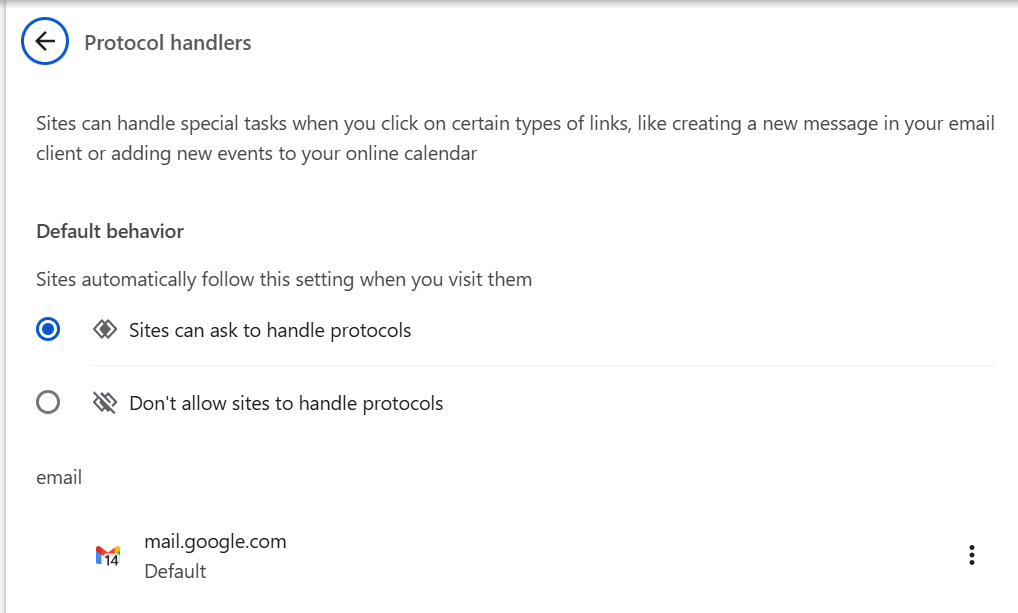Click the 'Sites automatically follow this setting' text

click(x=284, y=279)
